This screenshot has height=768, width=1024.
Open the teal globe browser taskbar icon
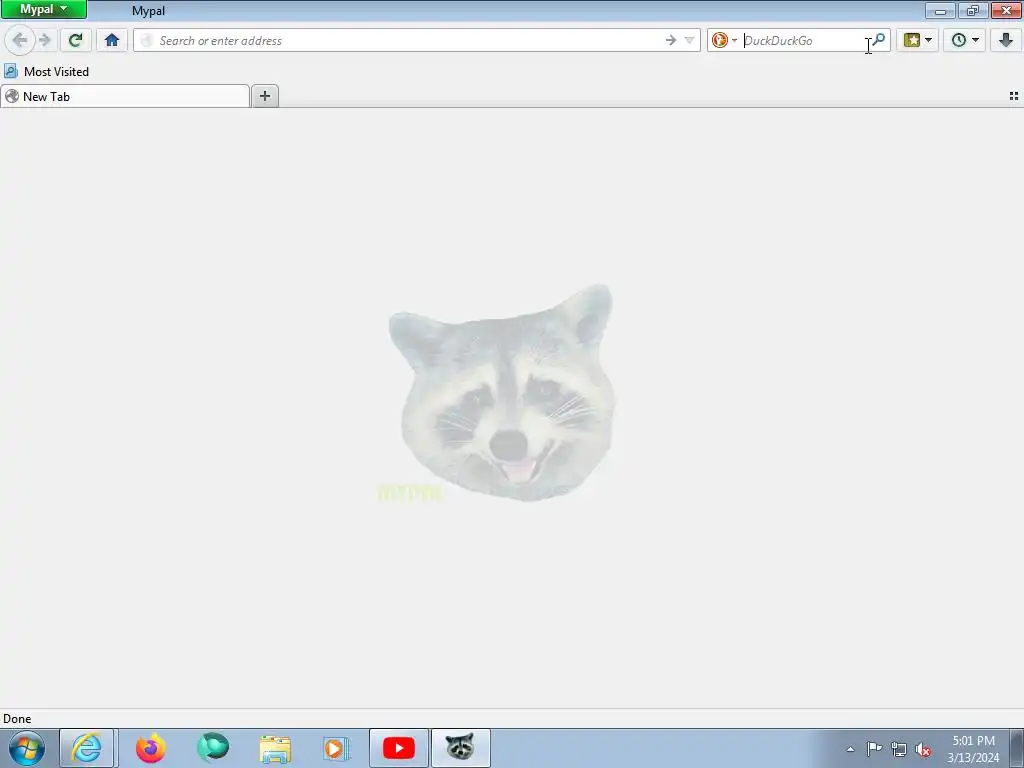(213, 748)
